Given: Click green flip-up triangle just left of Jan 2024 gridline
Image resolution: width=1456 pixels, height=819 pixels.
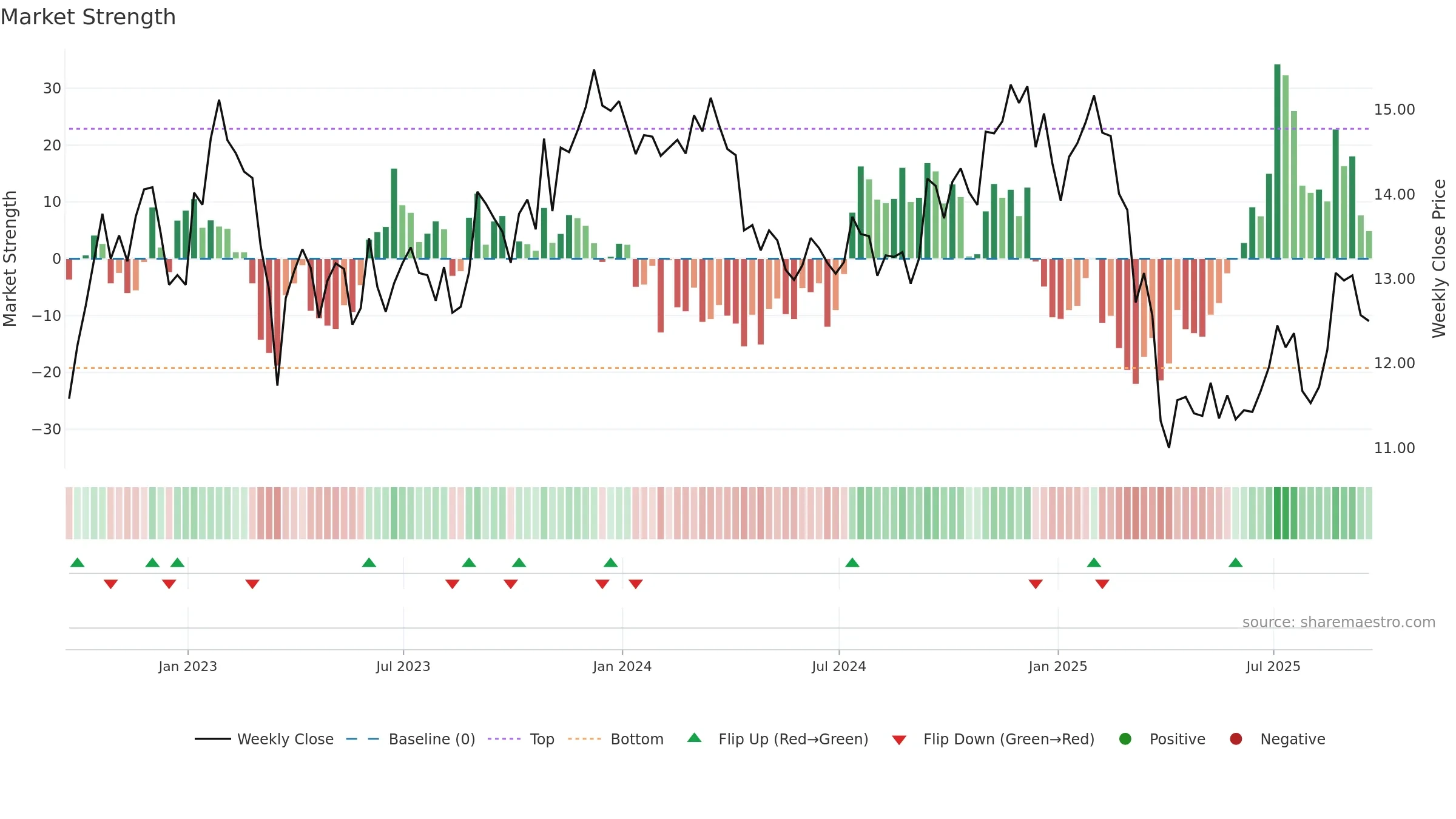Looking at the screenshot, I should click(611, 562).
